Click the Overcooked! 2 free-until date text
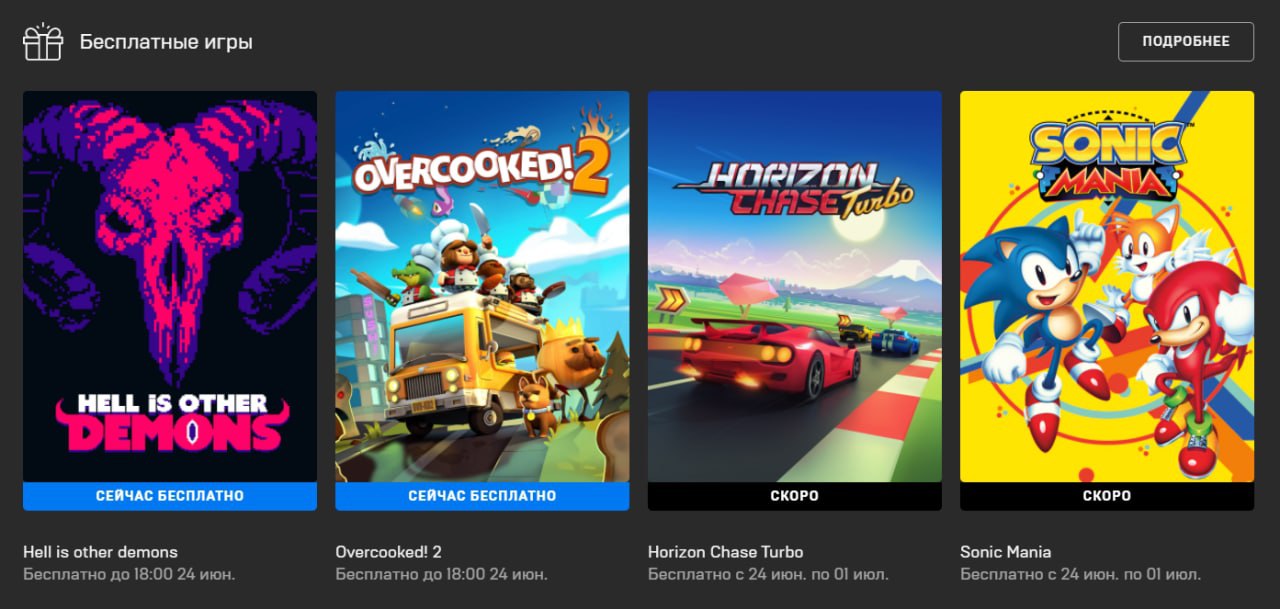1280x609 pixels. point(441,575)
